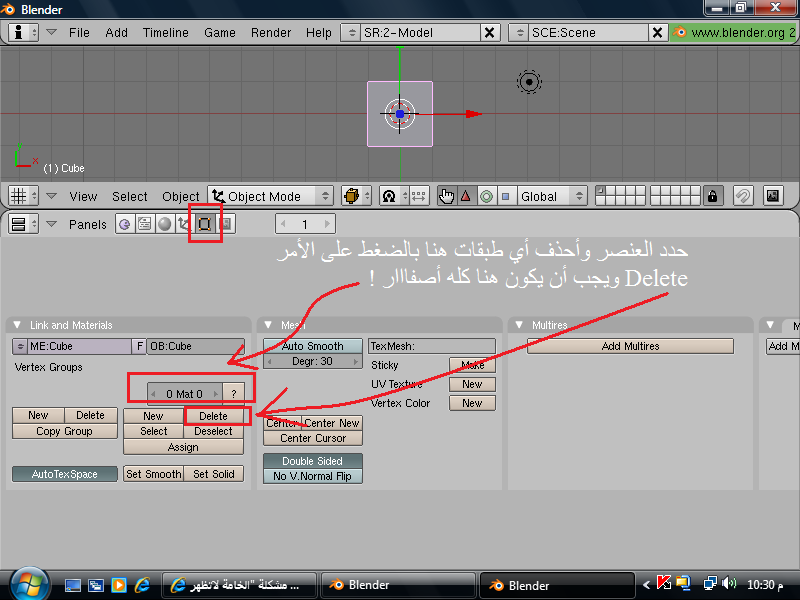The width and height of the screenshot is (800, 600).
Task: Open the File menu
Action: 79,33
